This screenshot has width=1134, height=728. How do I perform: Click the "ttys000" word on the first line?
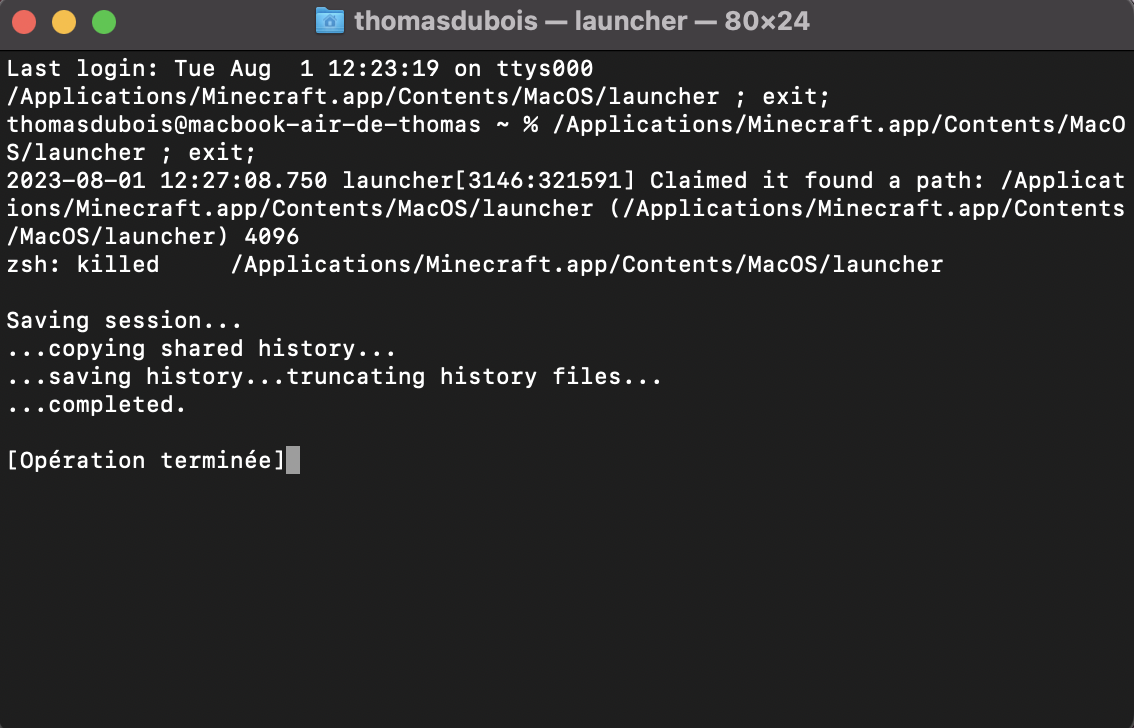pos(545,69)
